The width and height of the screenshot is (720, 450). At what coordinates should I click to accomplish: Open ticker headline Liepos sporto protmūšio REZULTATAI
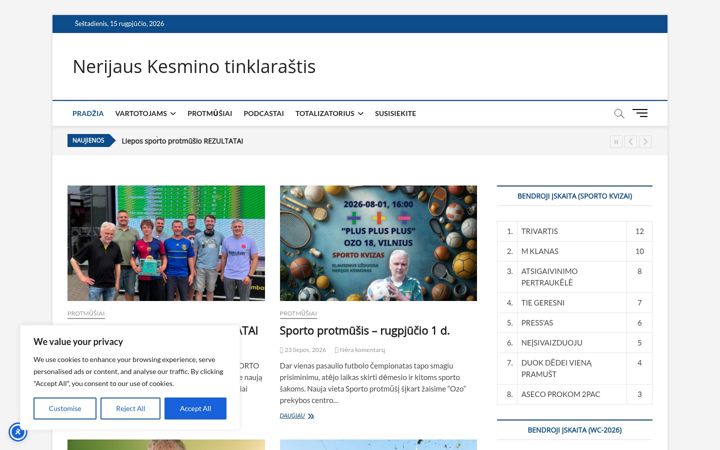(x=182, y=141)
